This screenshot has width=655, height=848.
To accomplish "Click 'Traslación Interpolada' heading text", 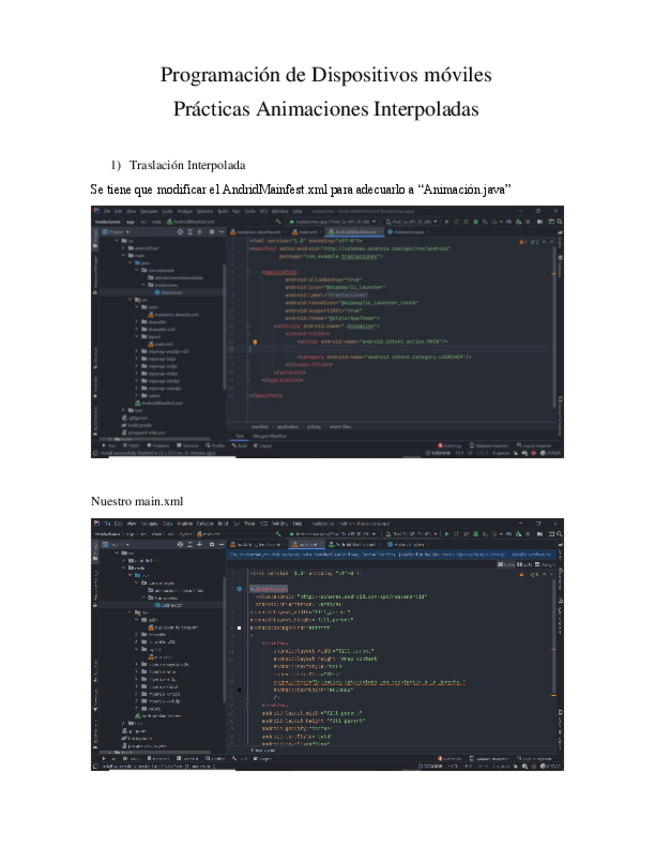I will click(x=187, y=165).
